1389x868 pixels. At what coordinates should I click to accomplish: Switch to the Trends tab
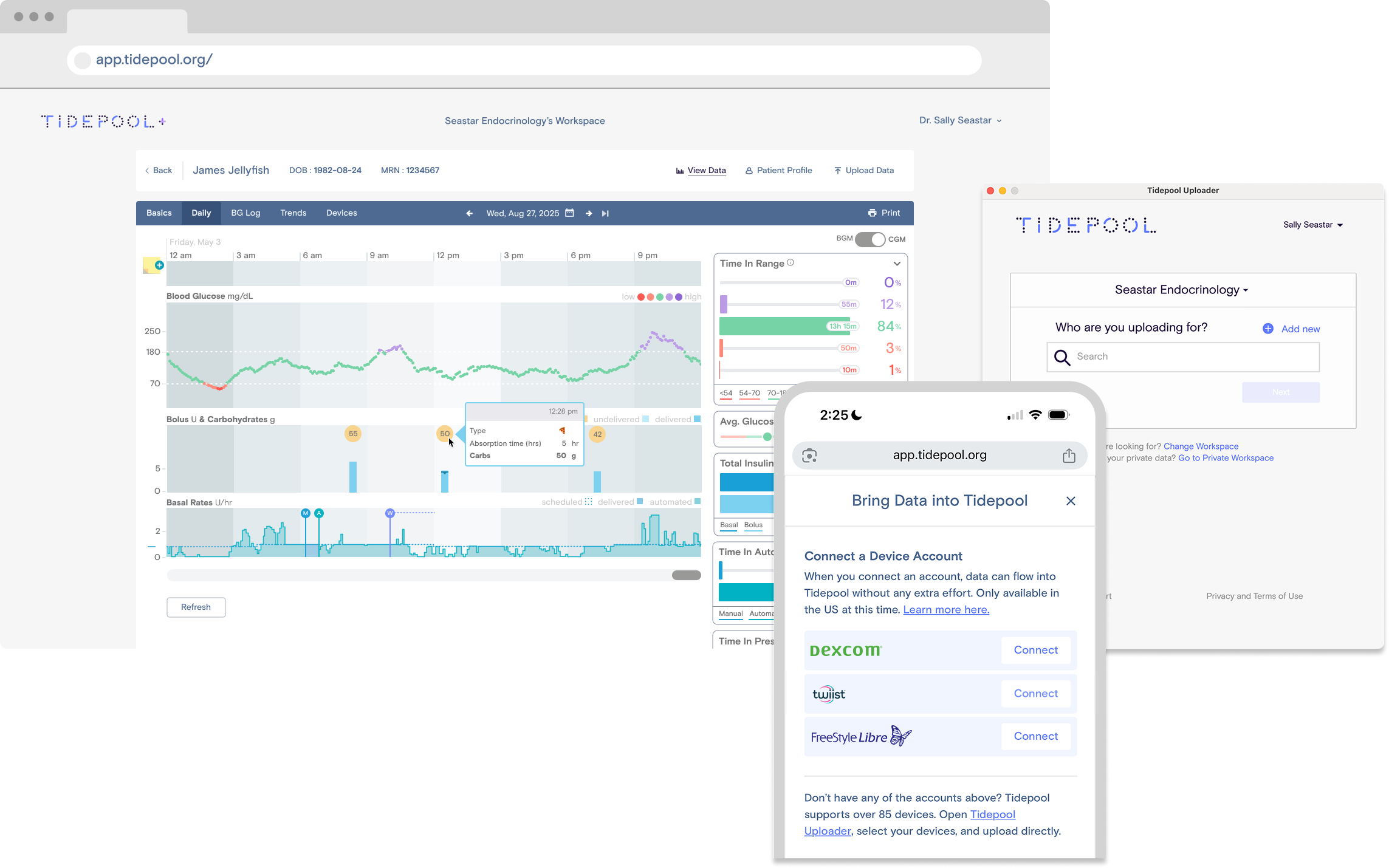(293, 213)
